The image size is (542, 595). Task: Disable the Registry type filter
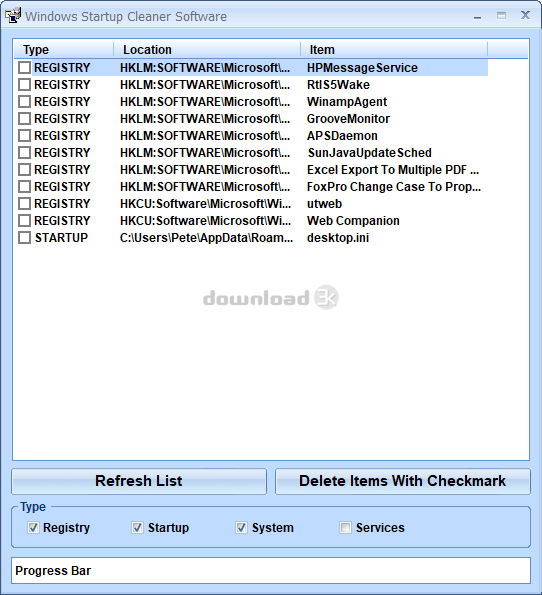[x=33, y=527]
